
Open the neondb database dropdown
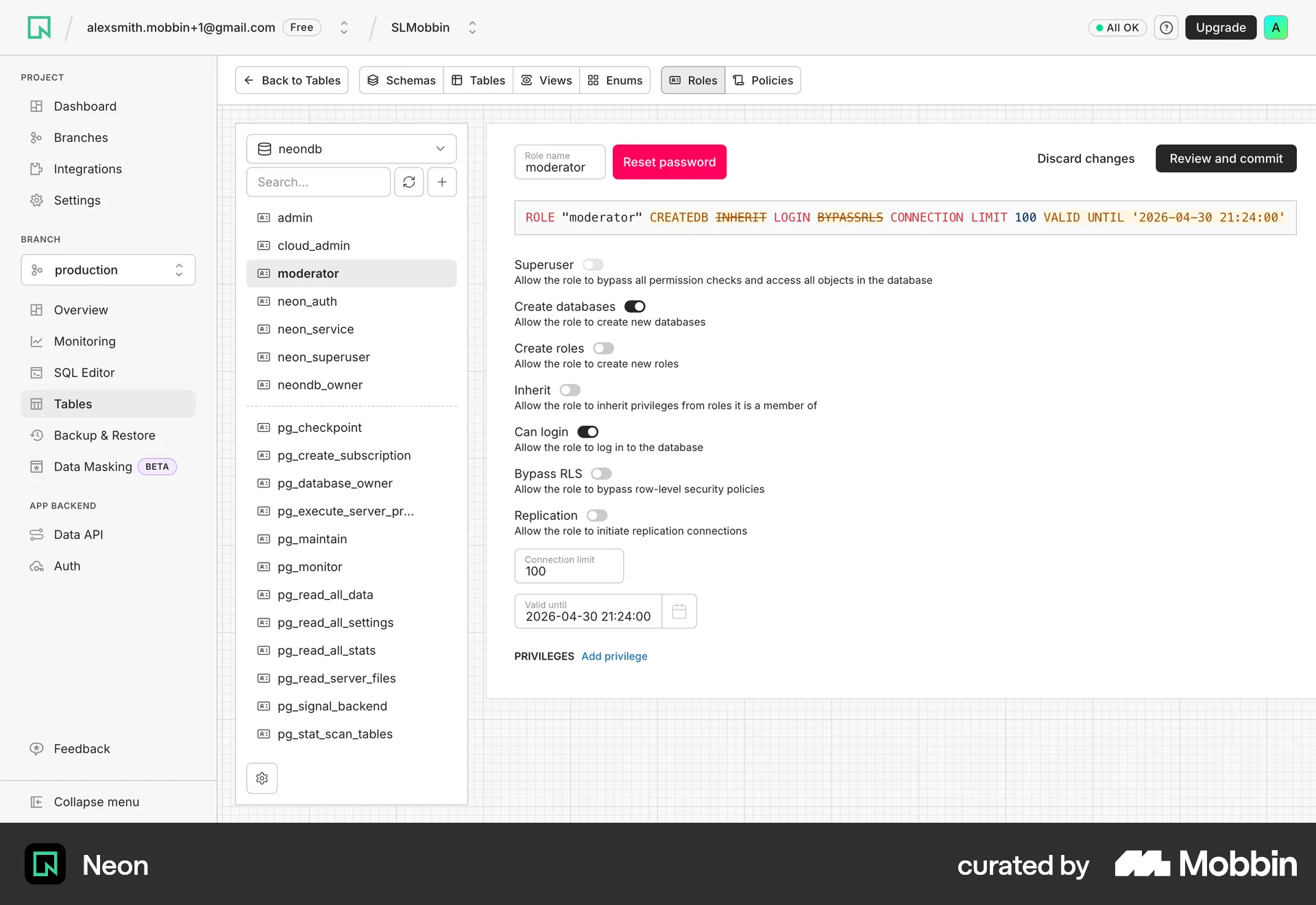point(352,149)
